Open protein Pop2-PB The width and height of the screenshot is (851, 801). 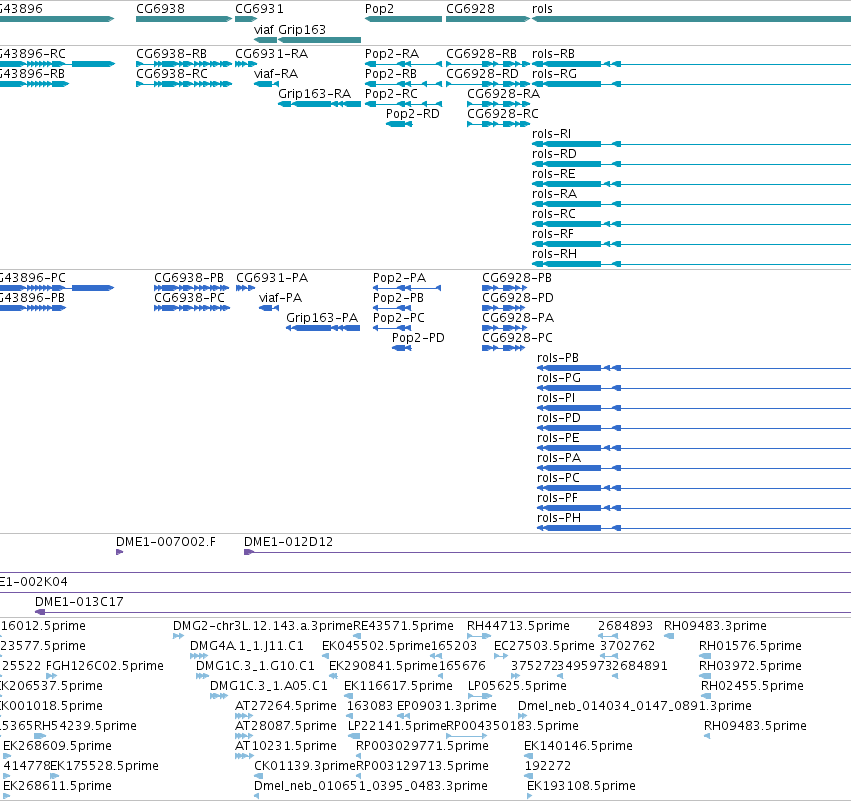(398, 298)
